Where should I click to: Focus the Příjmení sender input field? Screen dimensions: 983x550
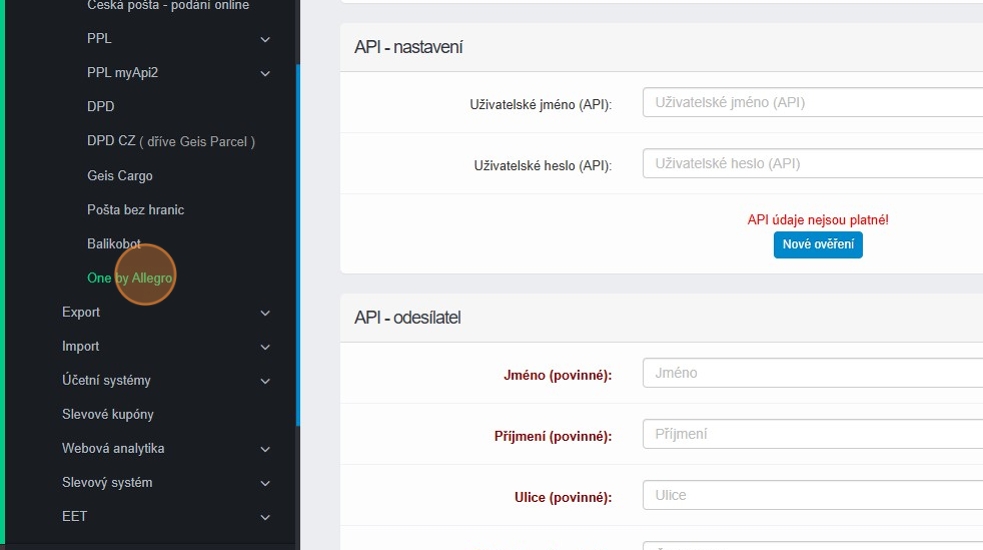tap(812, 434)
